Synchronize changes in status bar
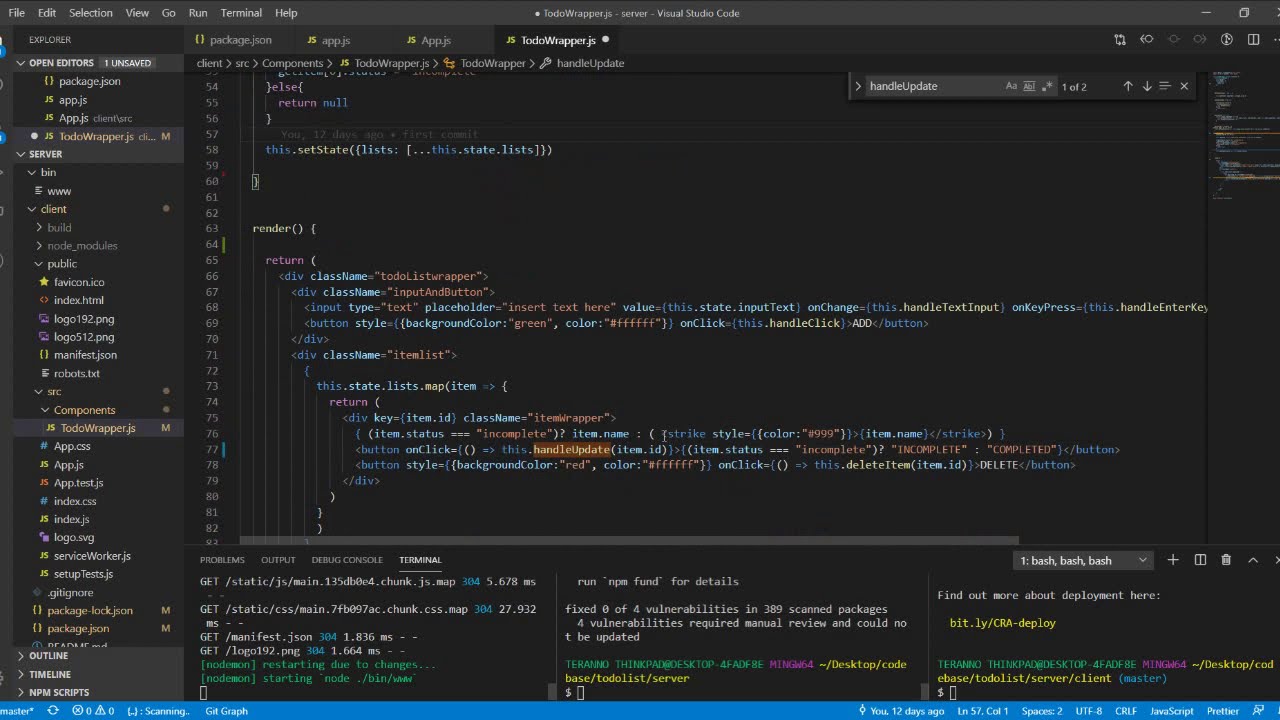The image size is (1280, 720). click(x=53, y=711)
